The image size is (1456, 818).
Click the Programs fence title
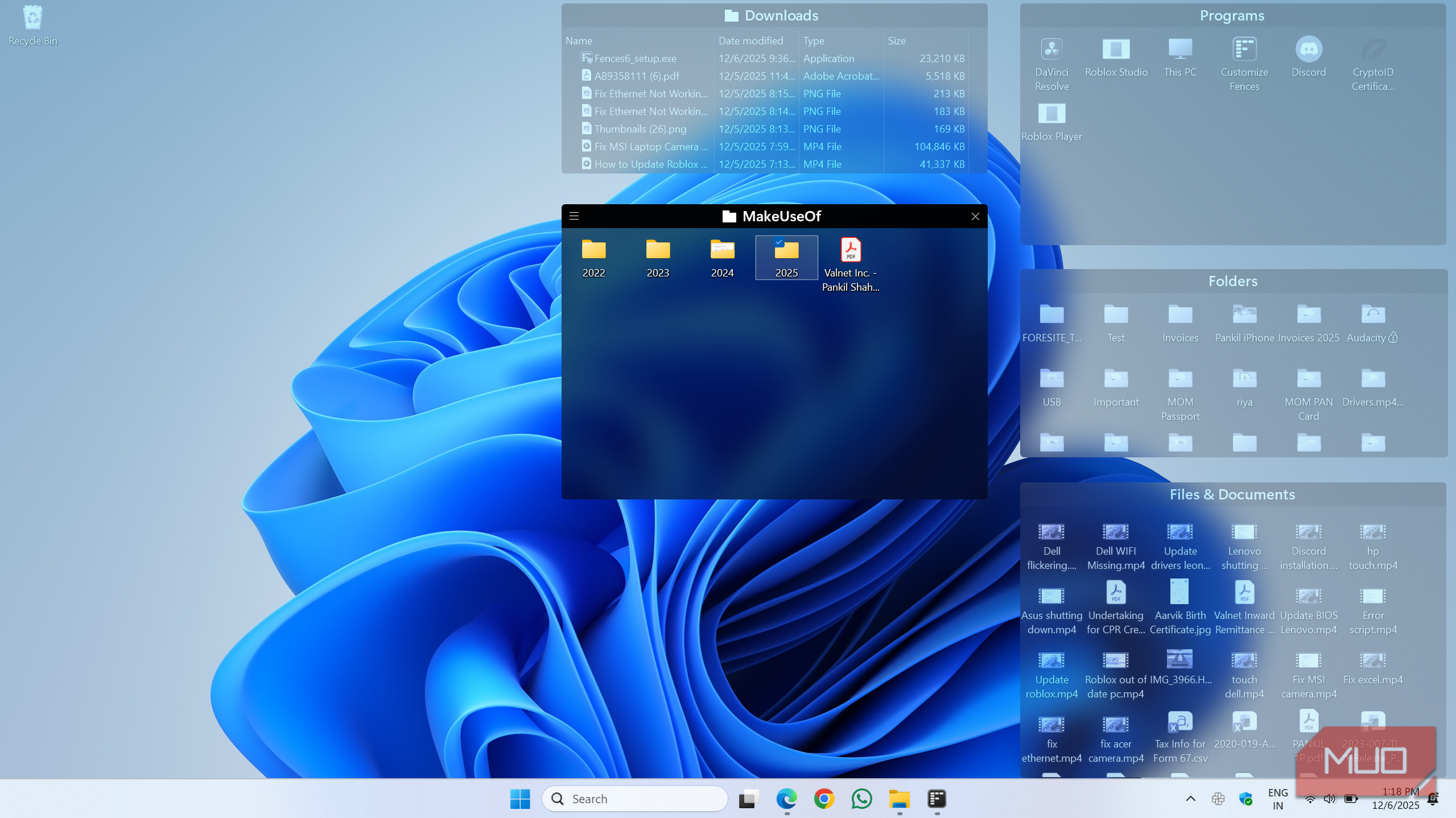click(x=1232, y=16)
